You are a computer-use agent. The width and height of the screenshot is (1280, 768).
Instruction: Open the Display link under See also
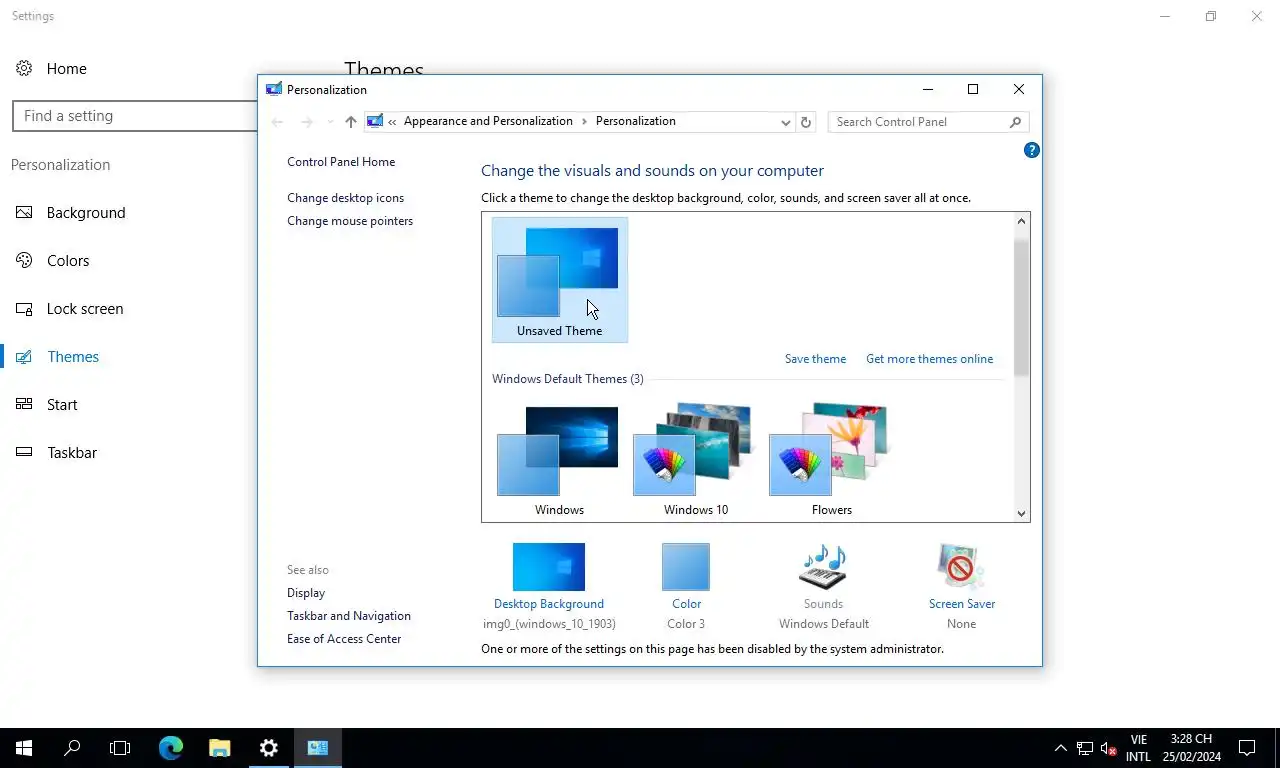[x=306, y=593]
